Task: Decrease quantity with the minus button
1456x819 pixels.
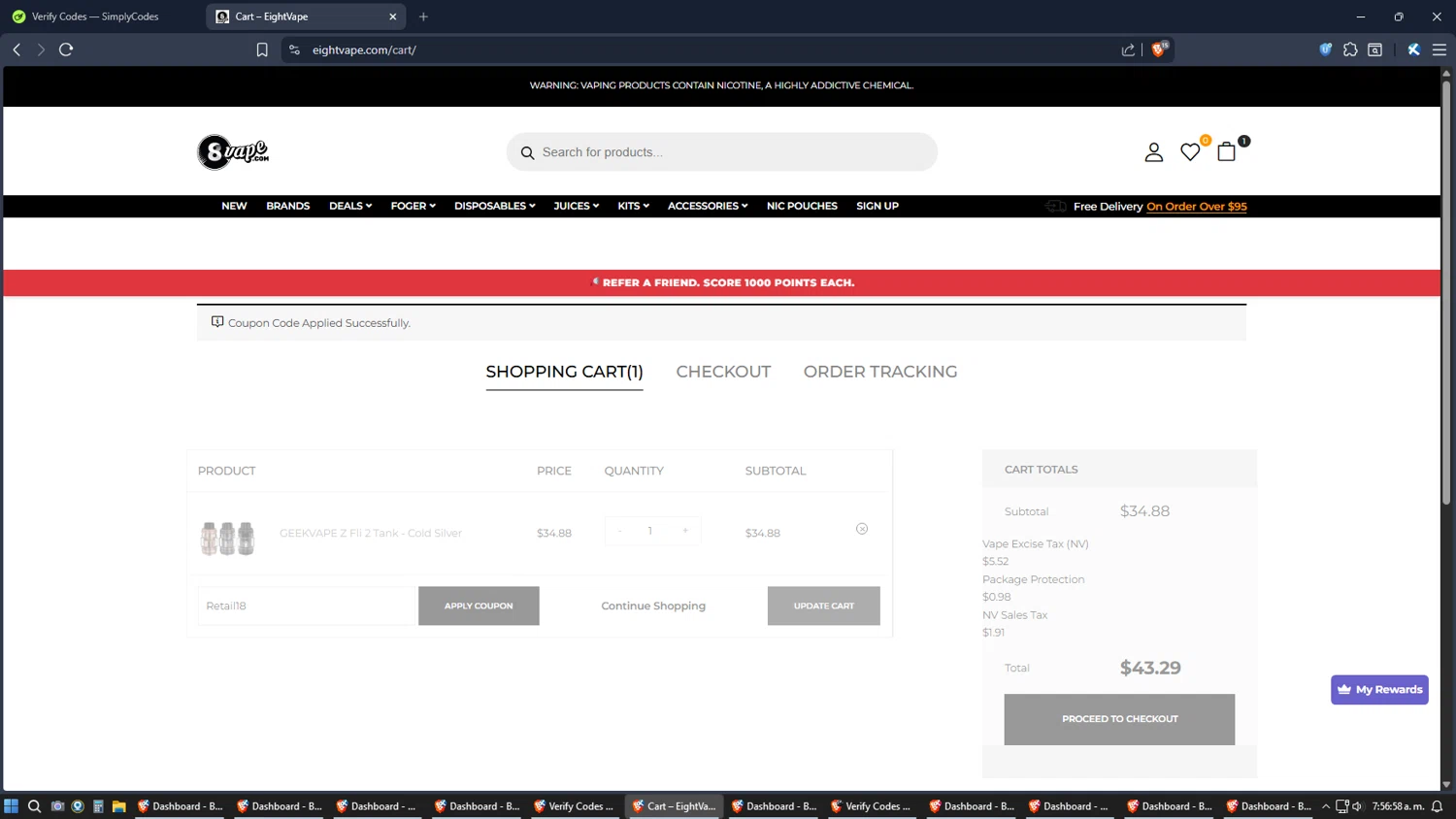Action: point(619,531)
